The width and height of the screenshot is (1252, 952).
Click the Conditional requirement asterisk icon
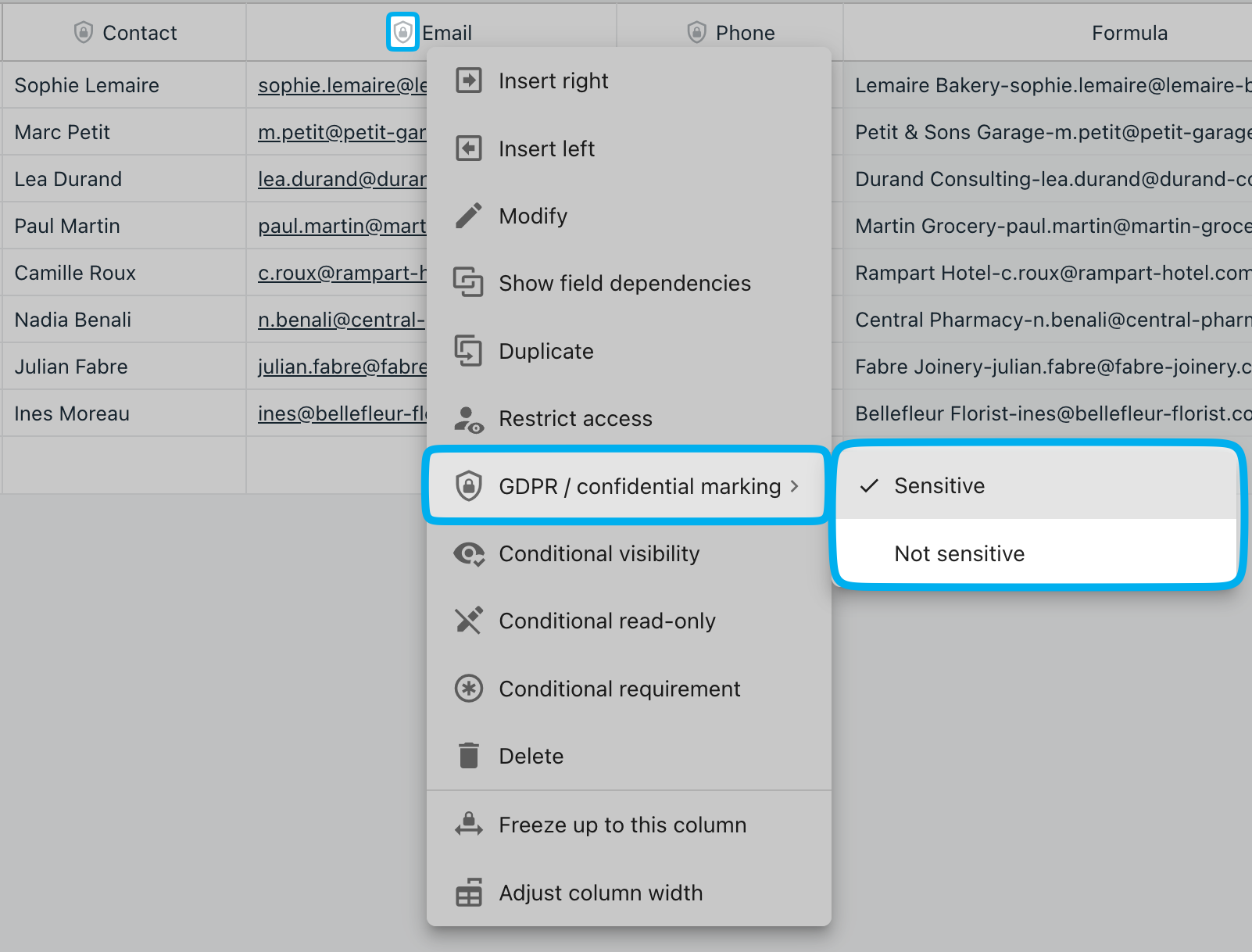tap(469, 689)
